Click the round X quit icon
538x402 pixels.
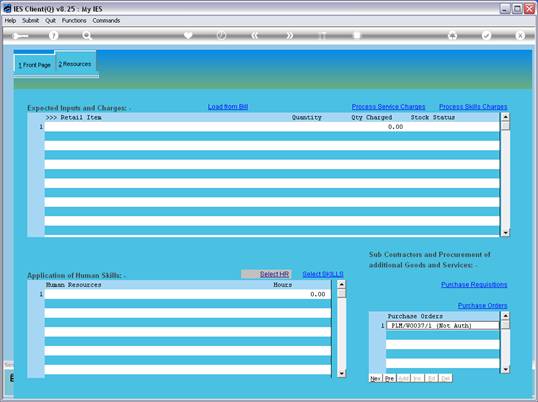click(520, 35)
